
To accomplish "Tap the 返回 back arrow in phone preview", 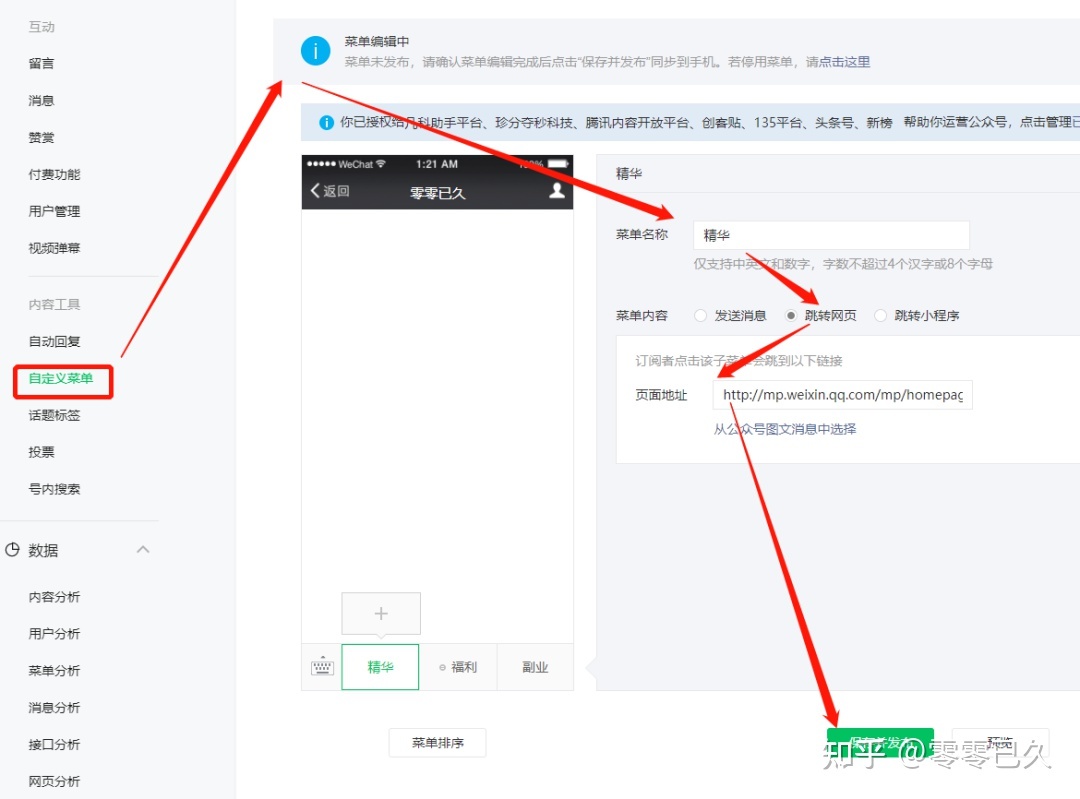I will [330, 191].
